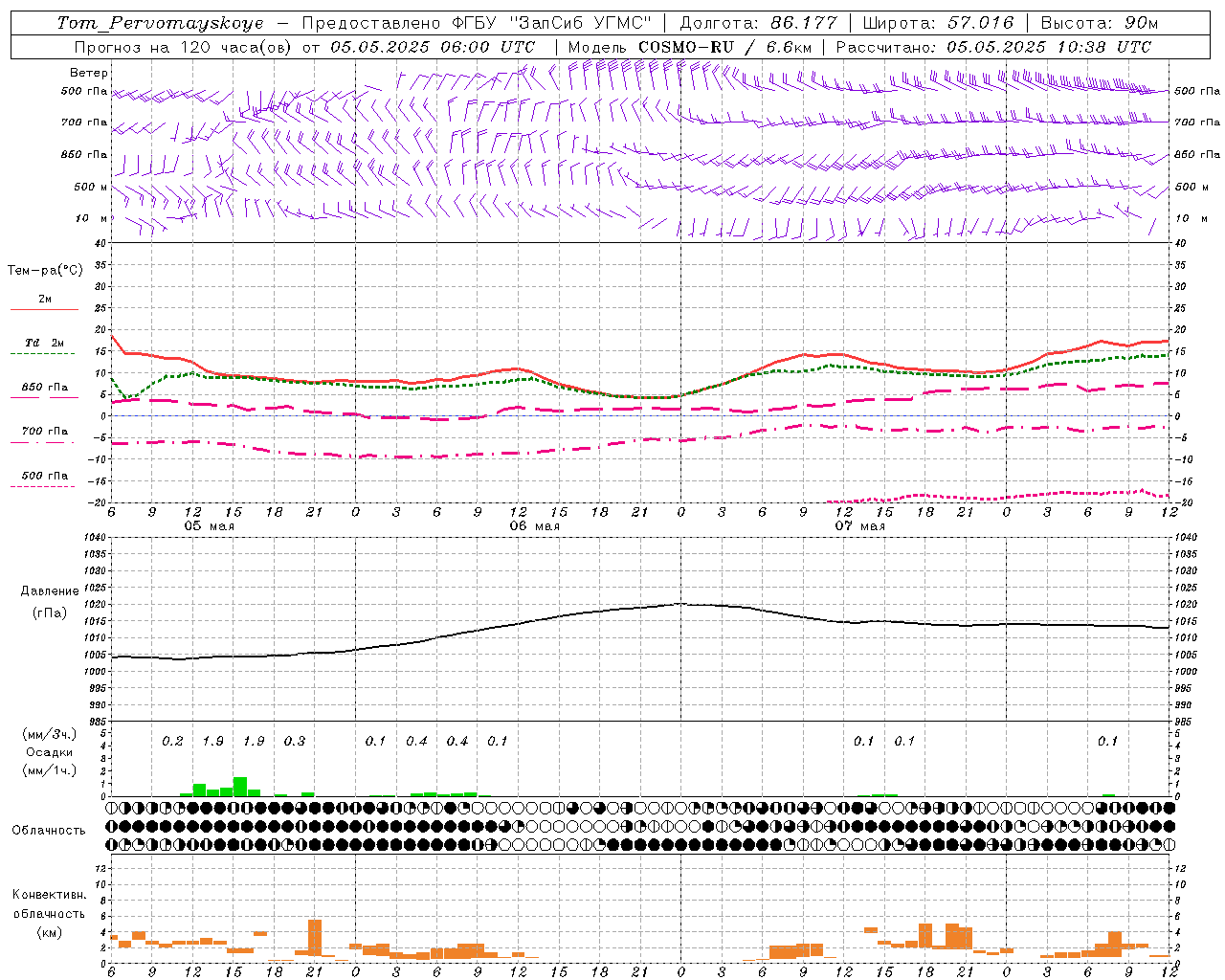The height and width of the screenshot is (980, 1225).
Task: Click the forecast start time 05.05.2025 06:00 UTC
Action: (433, 47)
